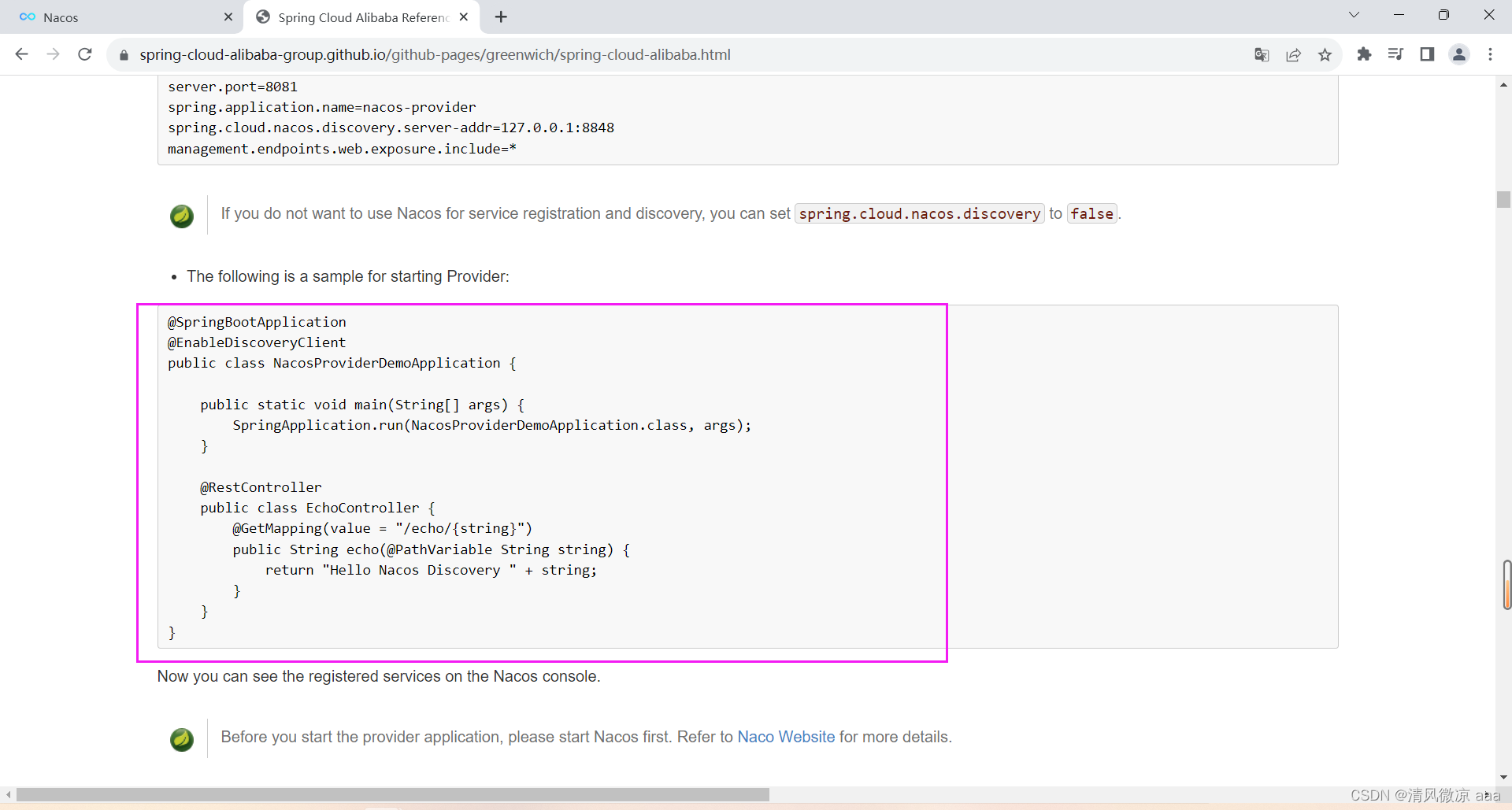
Task: Go back to the previous page
Action: pyautogui.click(x=21, y=54)
